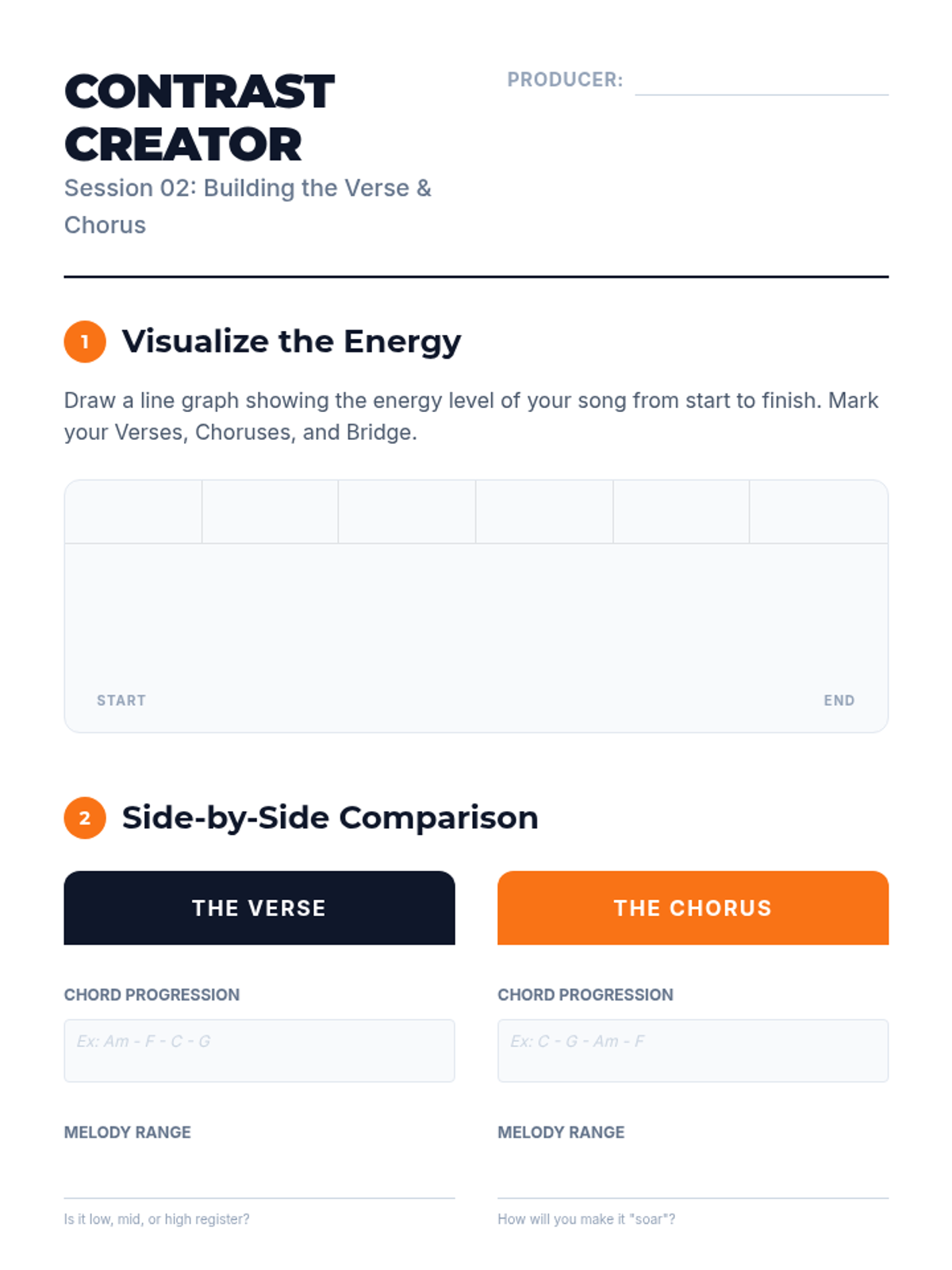Click the CONTRAST CREATOR title
This screenshot has width=952, height=1270.
(199, 117)
